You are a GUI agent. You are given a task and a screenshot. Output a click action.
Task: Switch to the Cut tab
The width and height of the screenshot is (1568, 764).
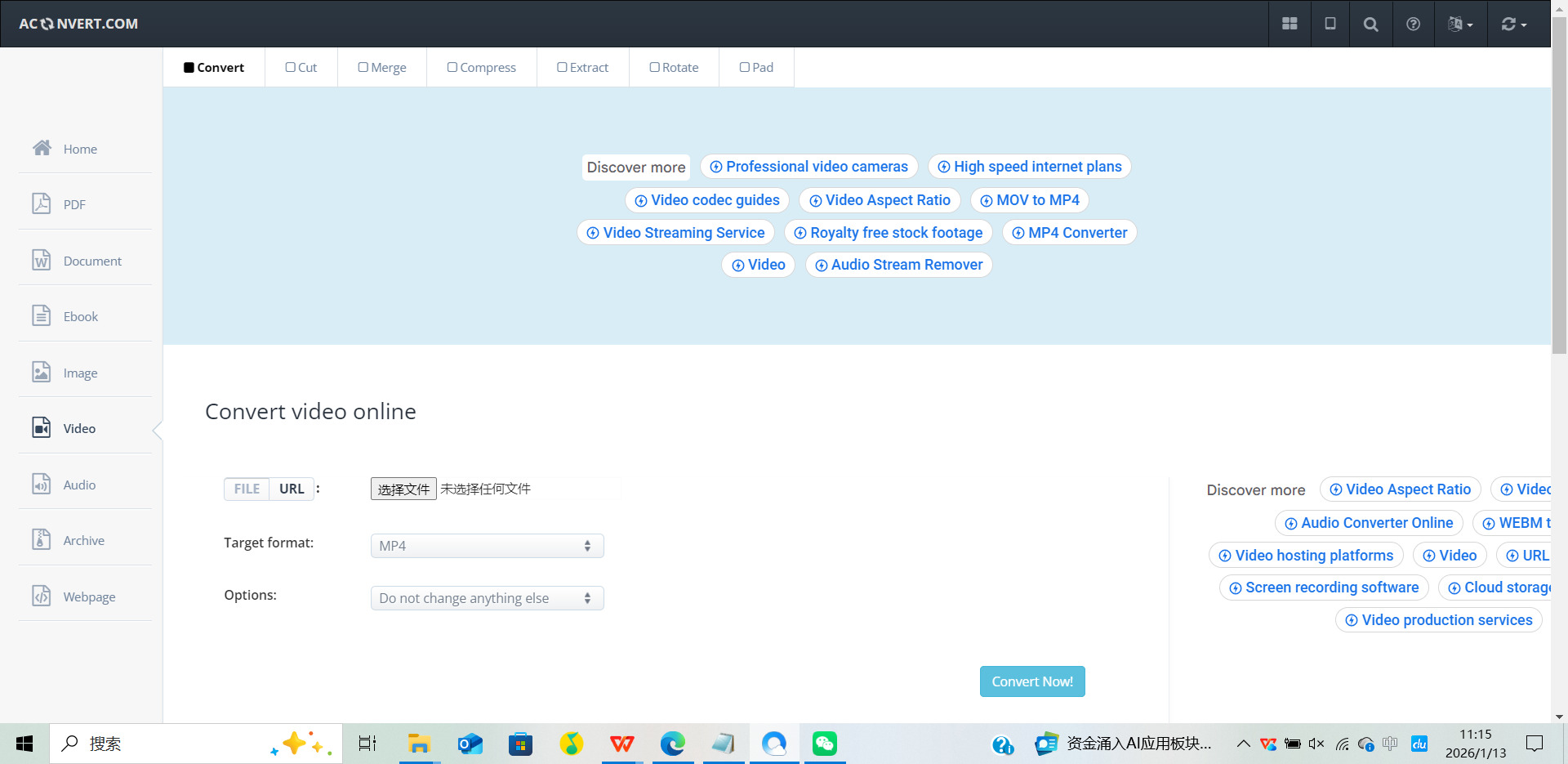(x=301, y=67)
